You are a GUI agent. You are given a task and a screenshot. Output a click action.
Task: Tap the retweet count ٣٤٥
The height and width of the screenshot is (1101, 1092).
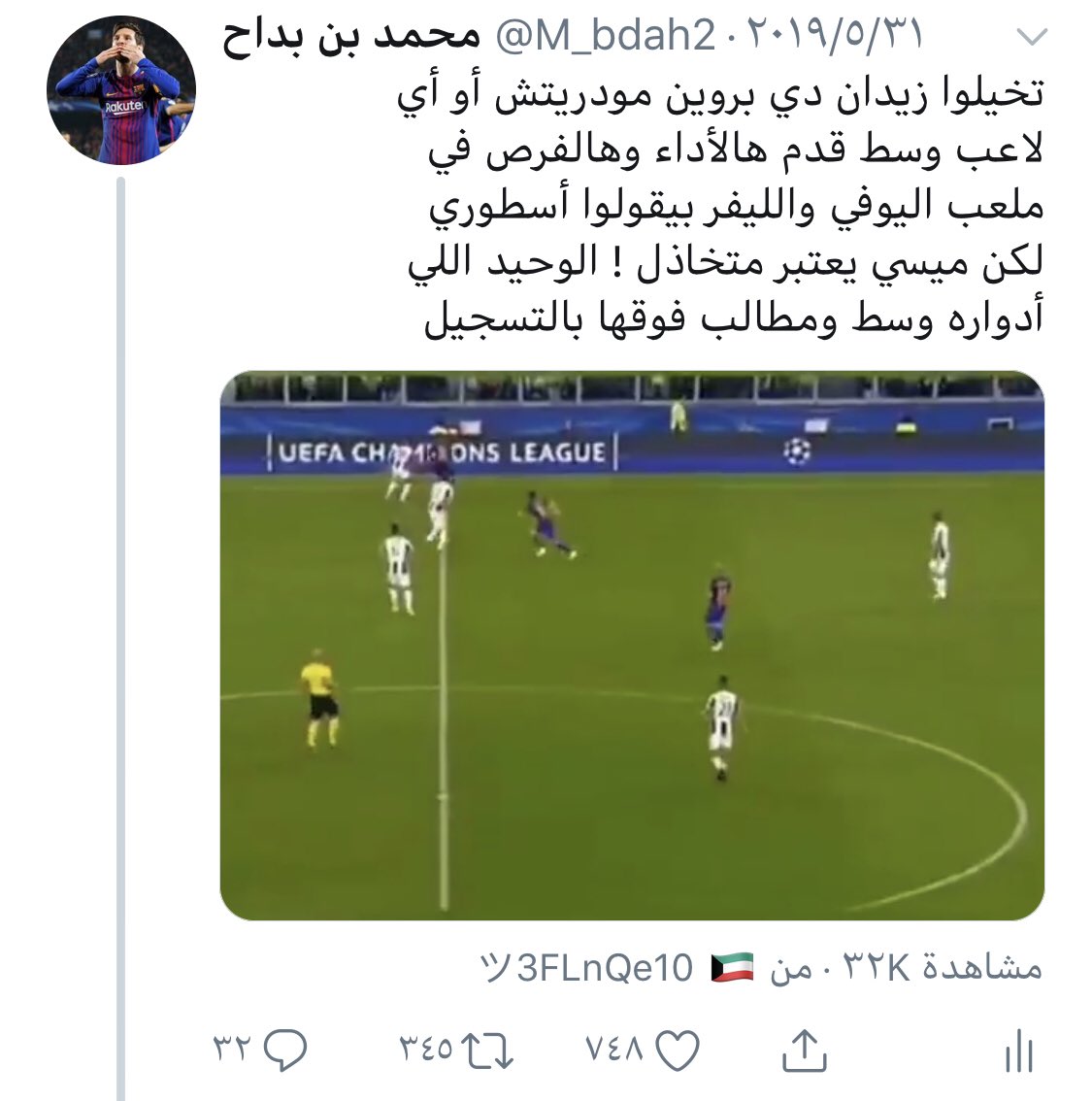[426, 1049]
